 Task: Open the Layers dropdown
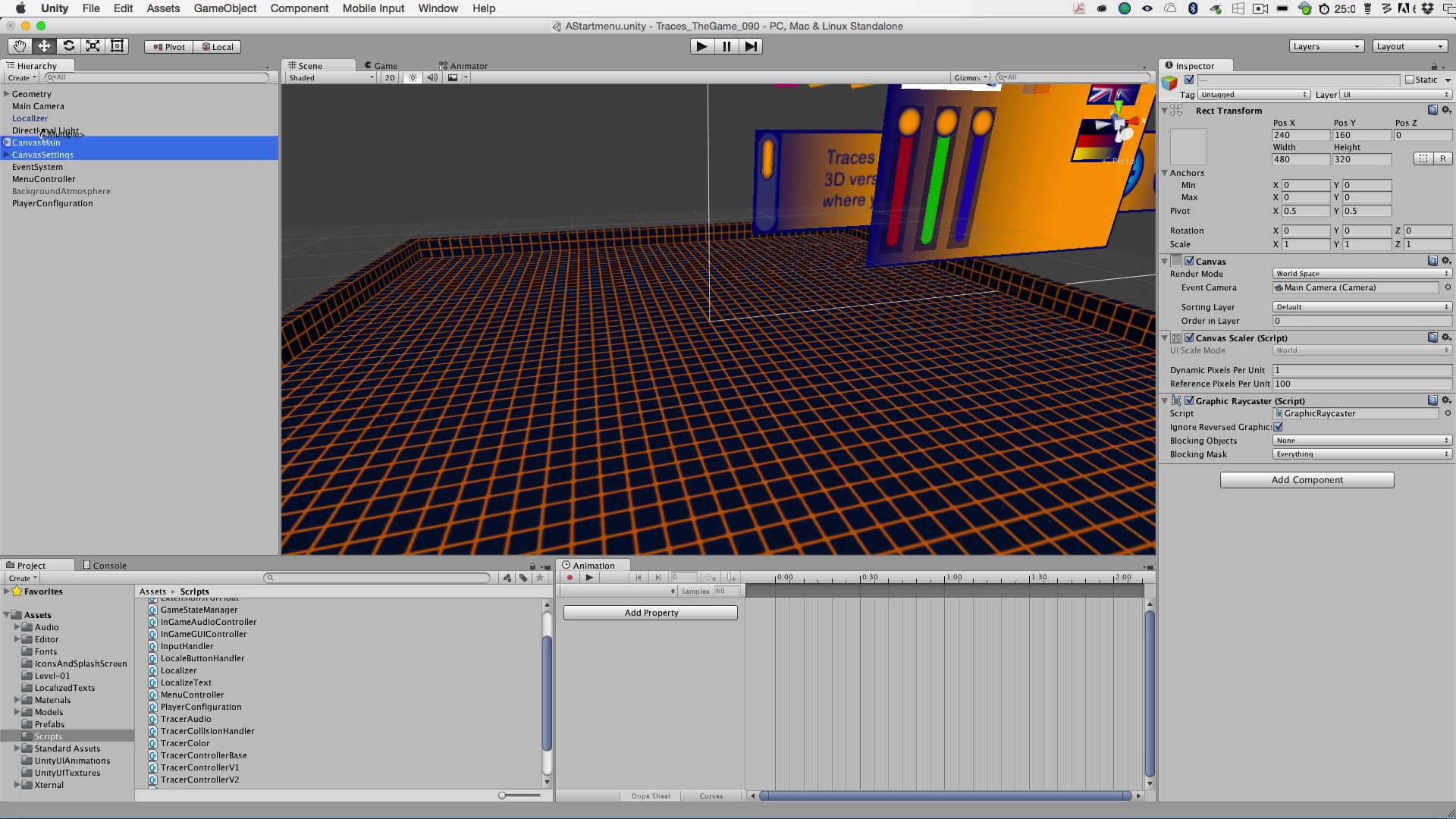pos(1327,45)
